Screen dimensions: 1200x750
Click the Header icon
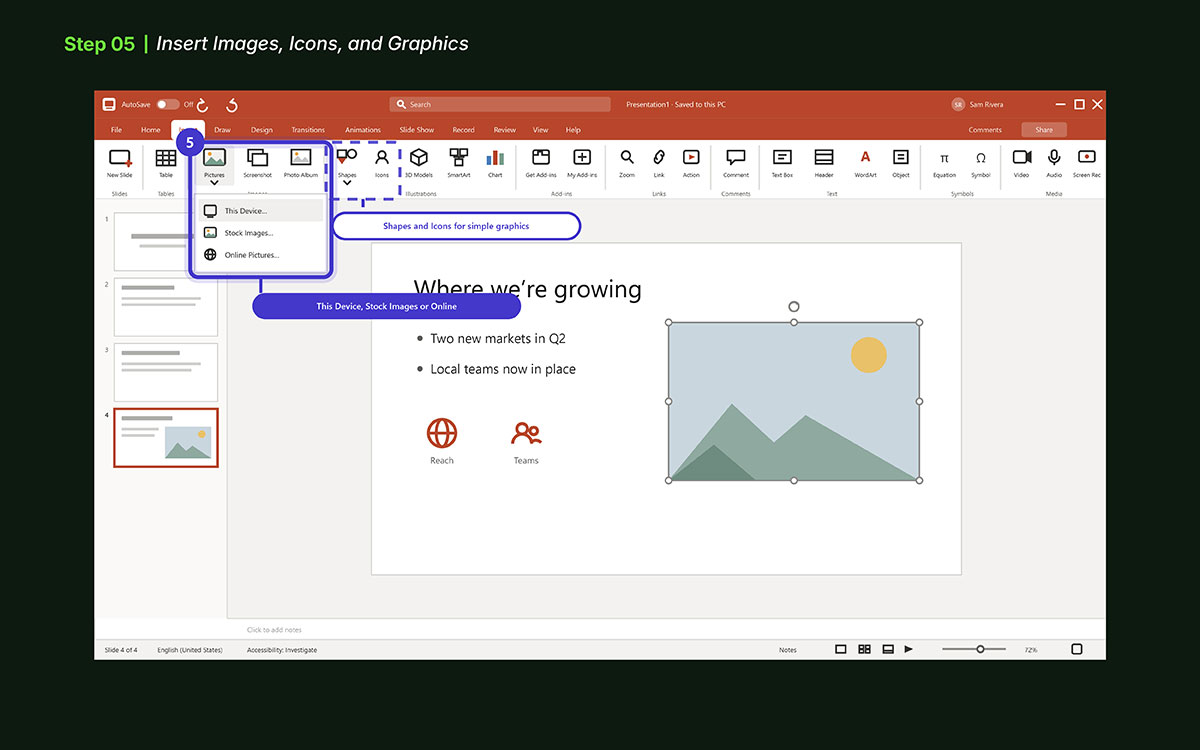tap(824, 158)
